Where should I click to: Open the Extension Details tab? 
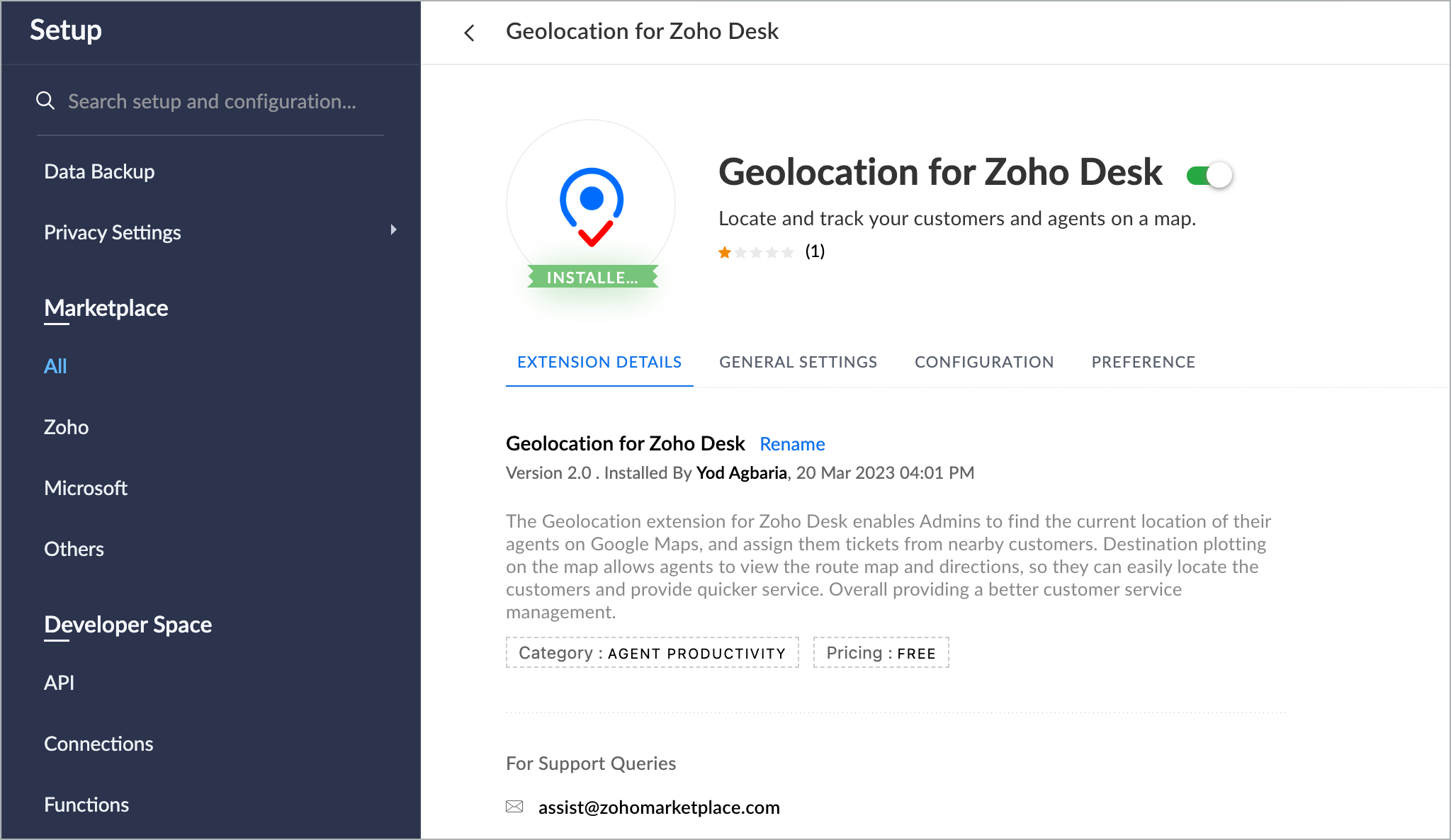[x=599, y=362]
